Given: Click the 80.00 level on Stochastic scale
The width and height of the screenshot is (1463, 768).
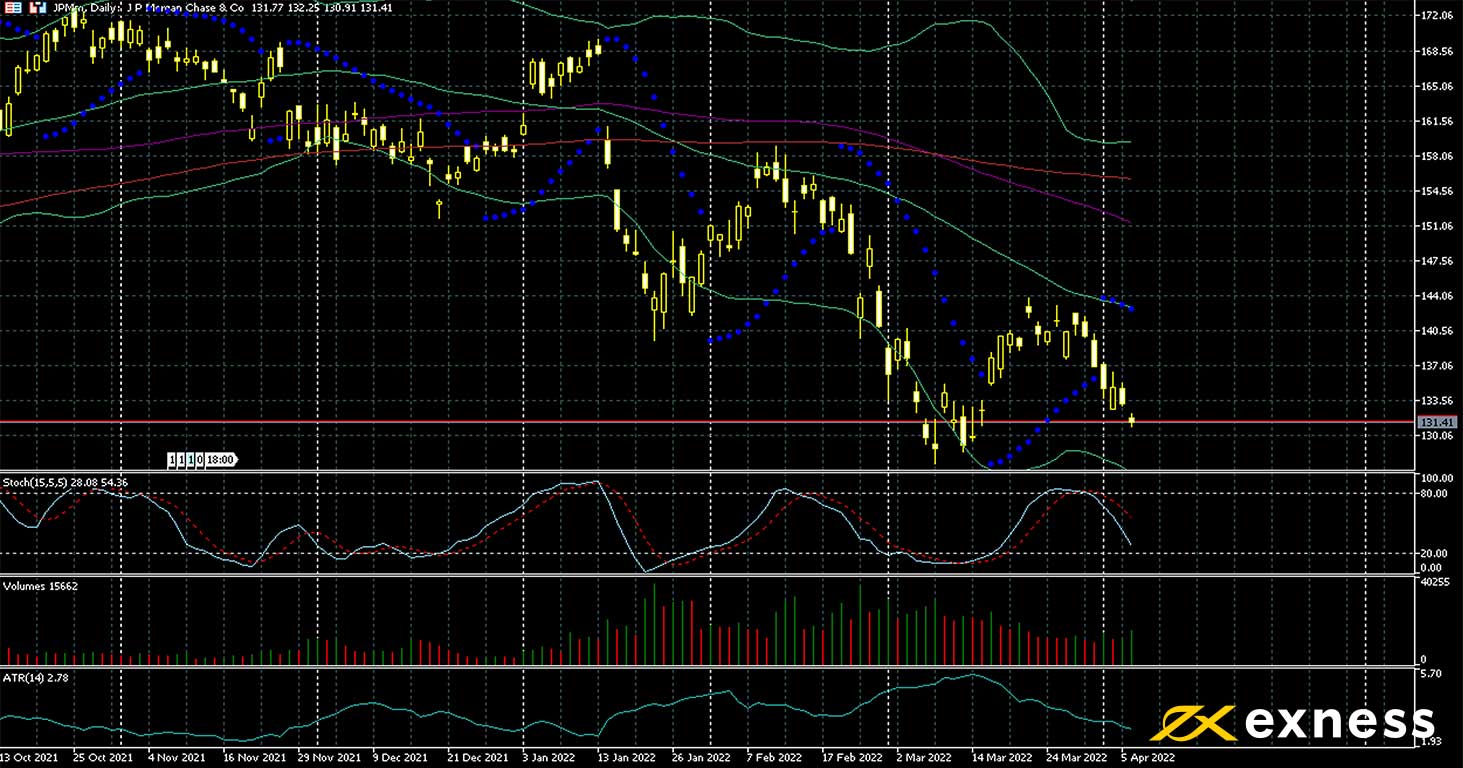Looking at the screenshot, I should [x=1434, y=493].
